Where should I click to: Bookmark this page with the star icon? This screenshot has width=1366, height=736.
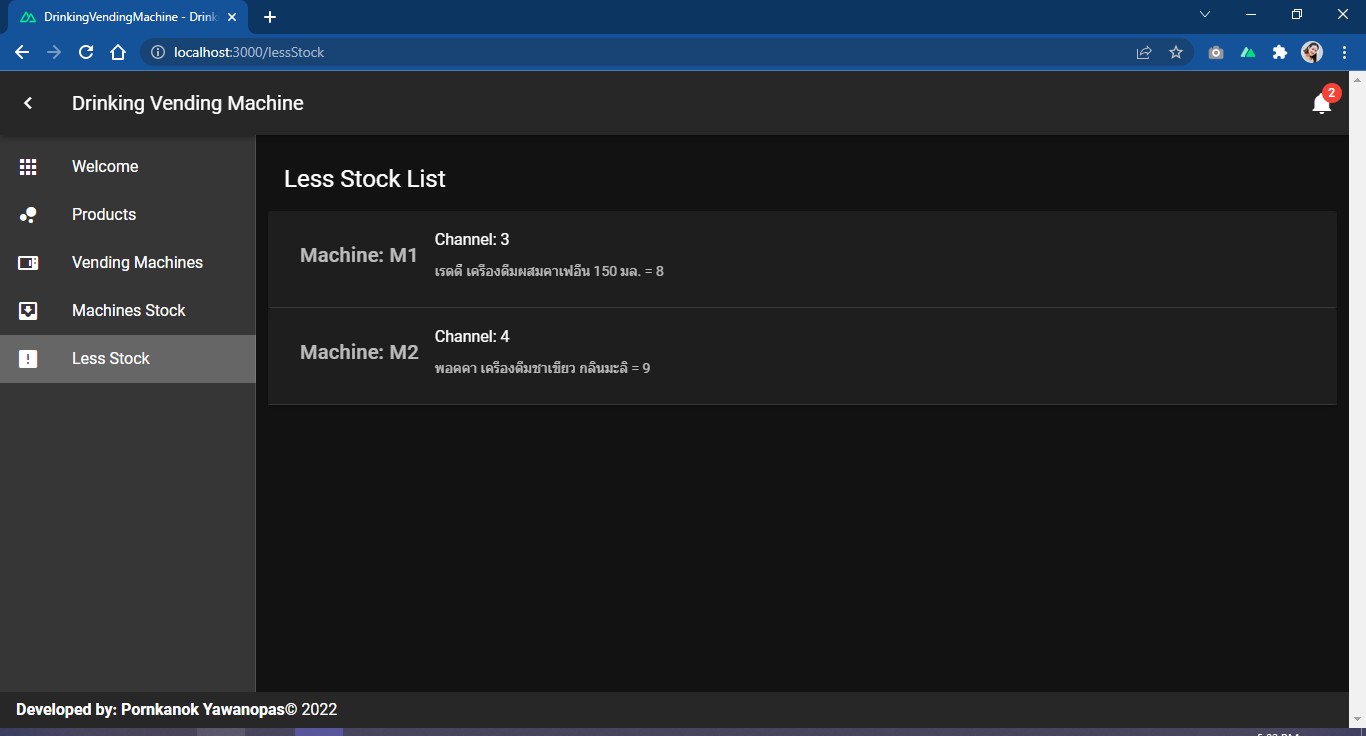point(1176,52)
